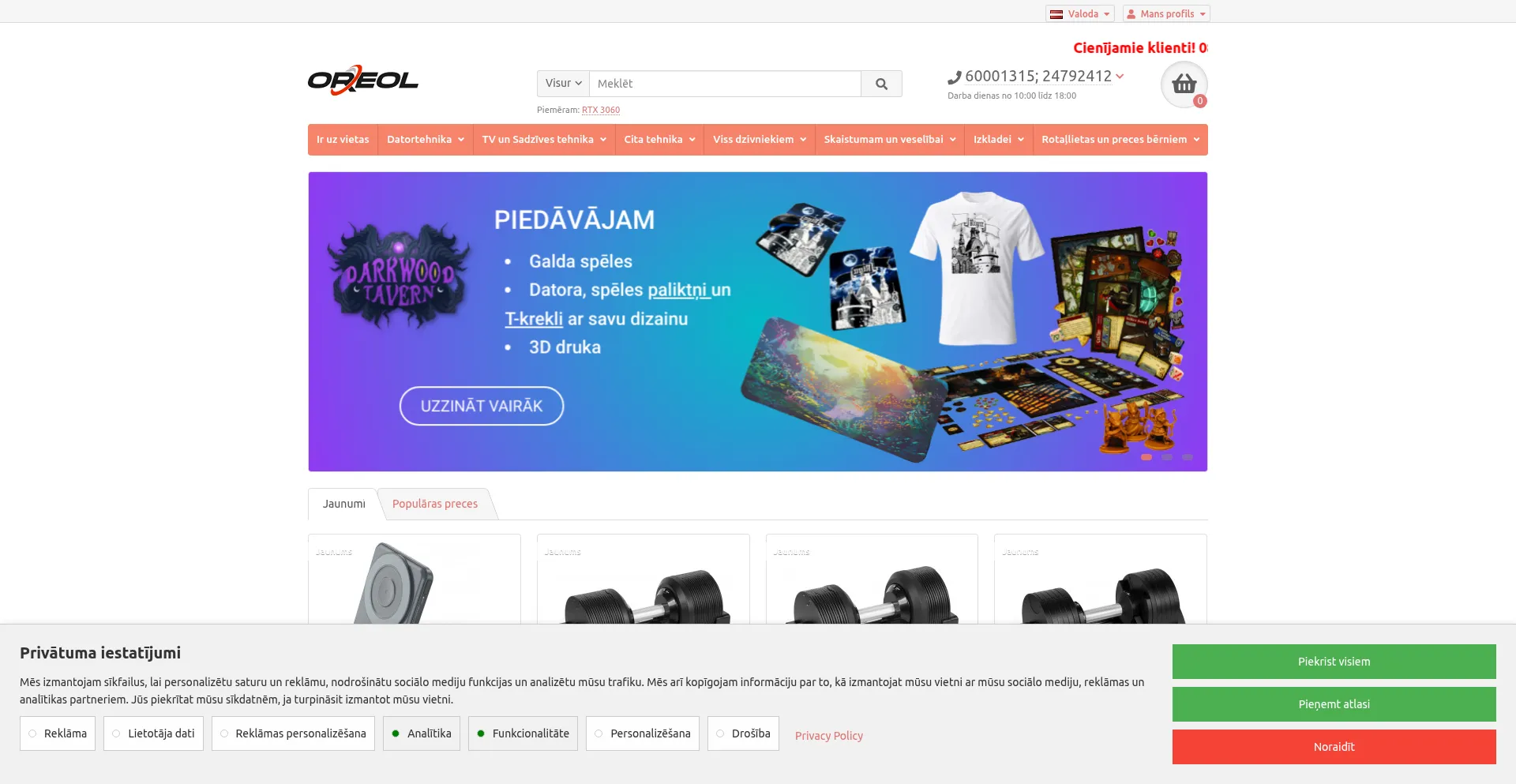This screenshot has width=1516, height=784.
Task: Expand the Datortehnika menu
Action: (425, 140)
